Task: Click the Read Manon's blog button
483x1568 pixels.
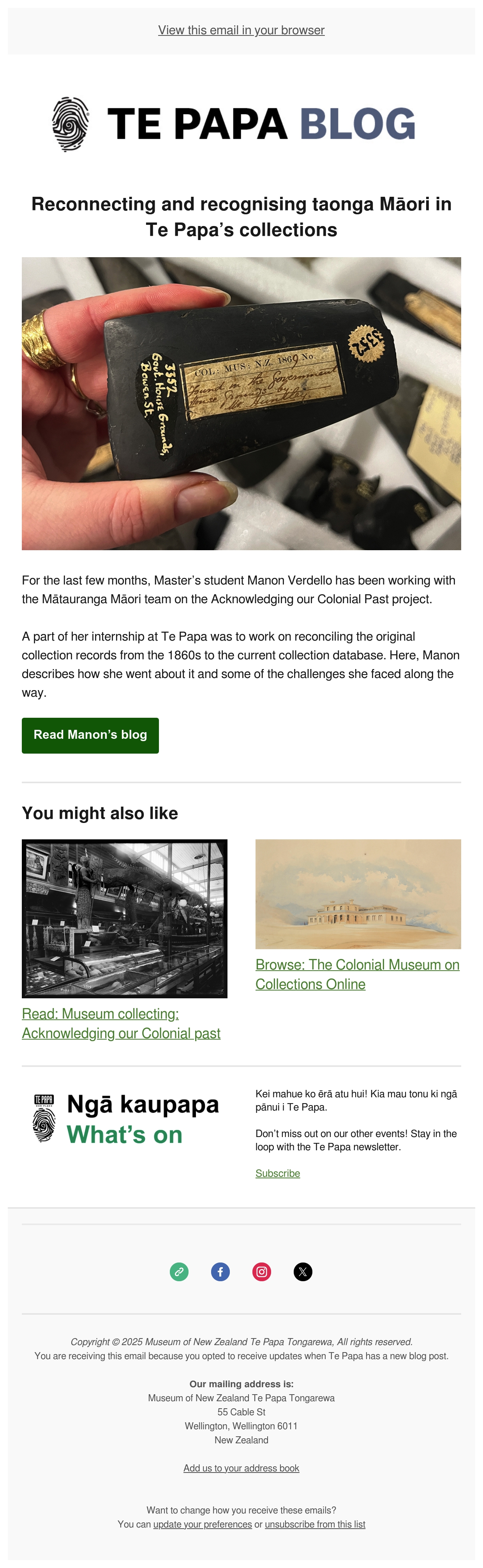Action: 90,735
